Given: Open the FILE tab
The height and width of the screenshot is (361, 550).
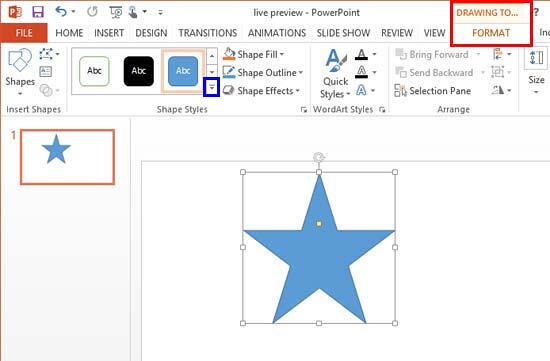Looking at the screenshot, I should 24,33.
